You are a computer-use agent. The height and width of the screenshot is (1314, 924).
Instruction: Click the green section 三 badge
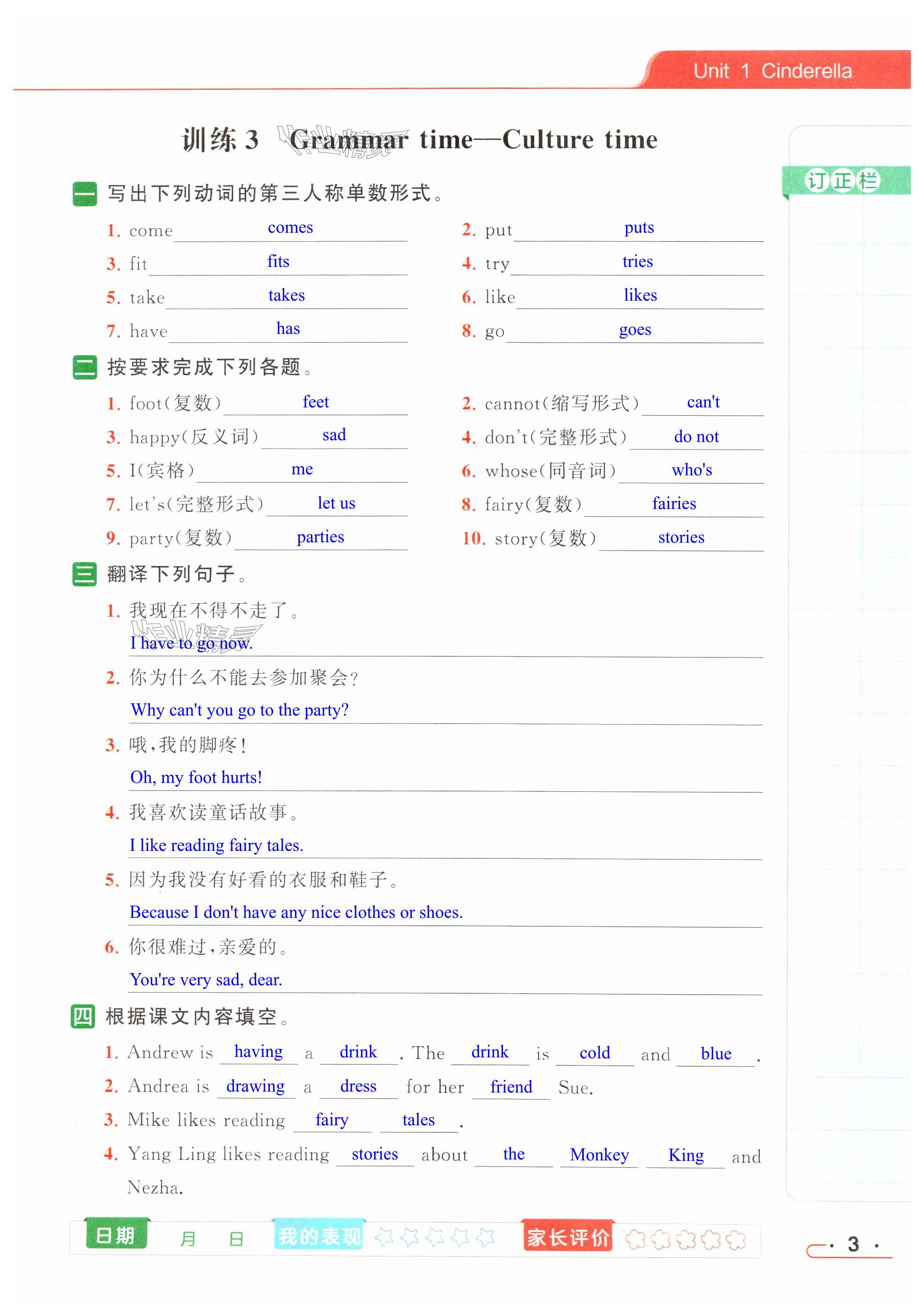85,574
